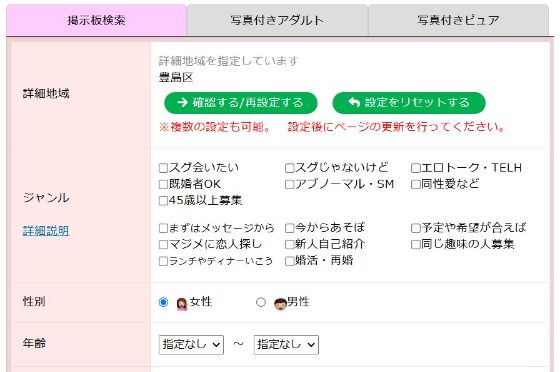Open the 写真付きアダルト tab
Viewport: 560px width, 372px height.
coord(277,20)
